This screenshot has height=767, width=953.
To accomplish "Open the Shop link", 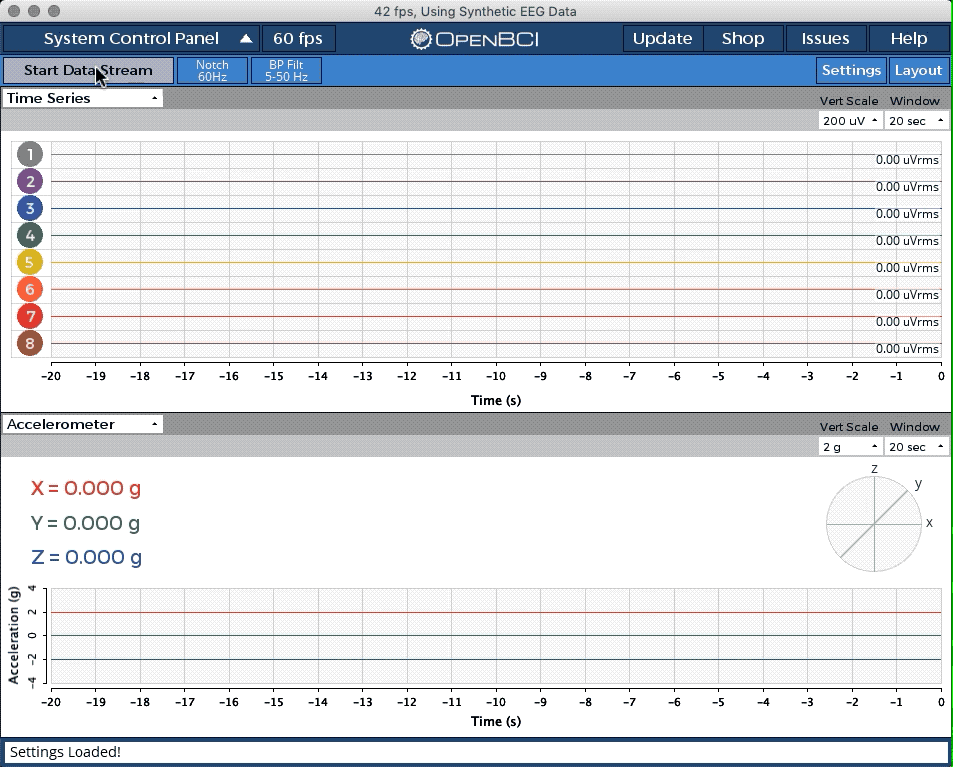I will (743, 39).
